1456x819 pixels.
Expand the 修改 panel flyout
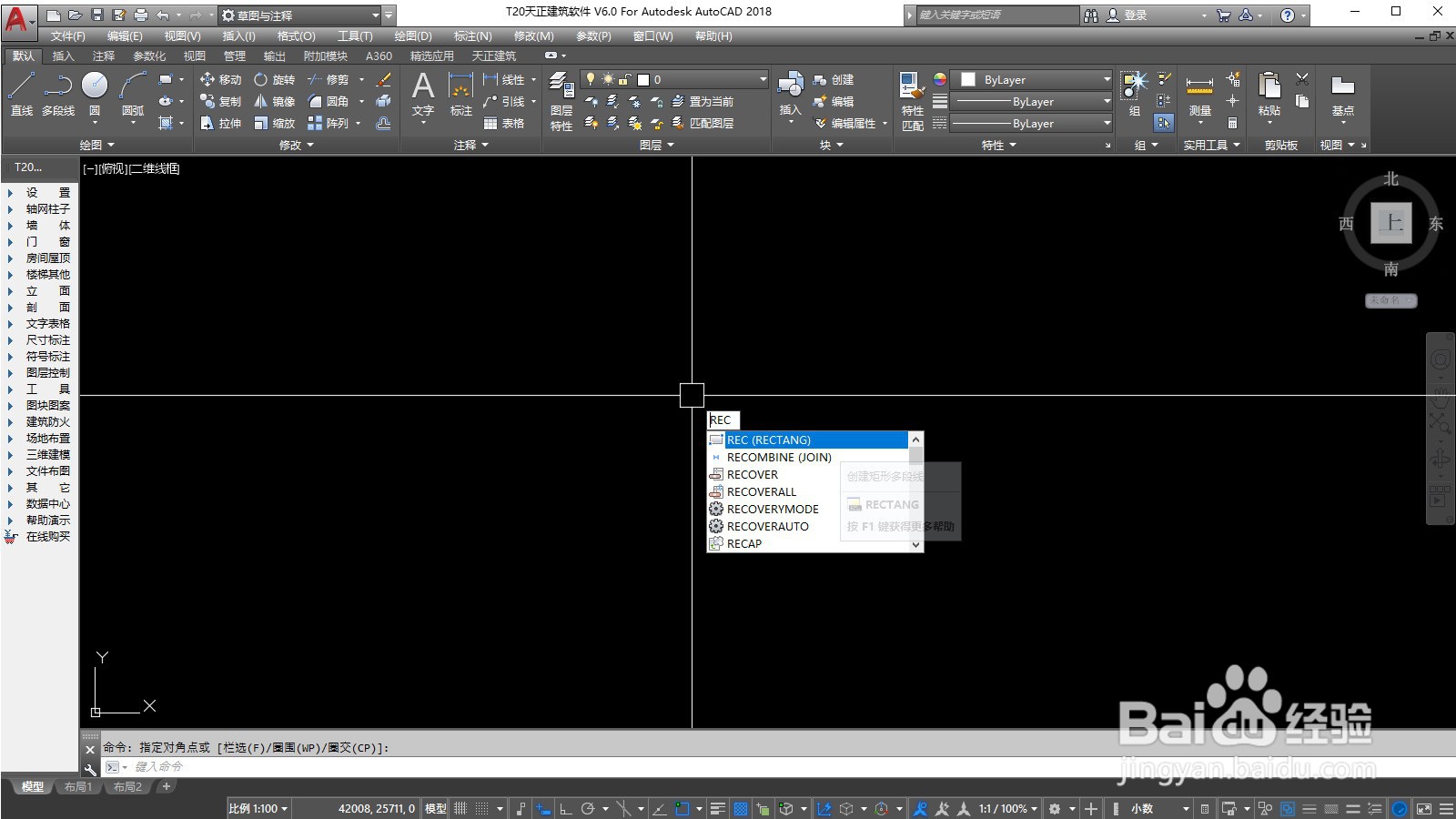click(296, 145)
